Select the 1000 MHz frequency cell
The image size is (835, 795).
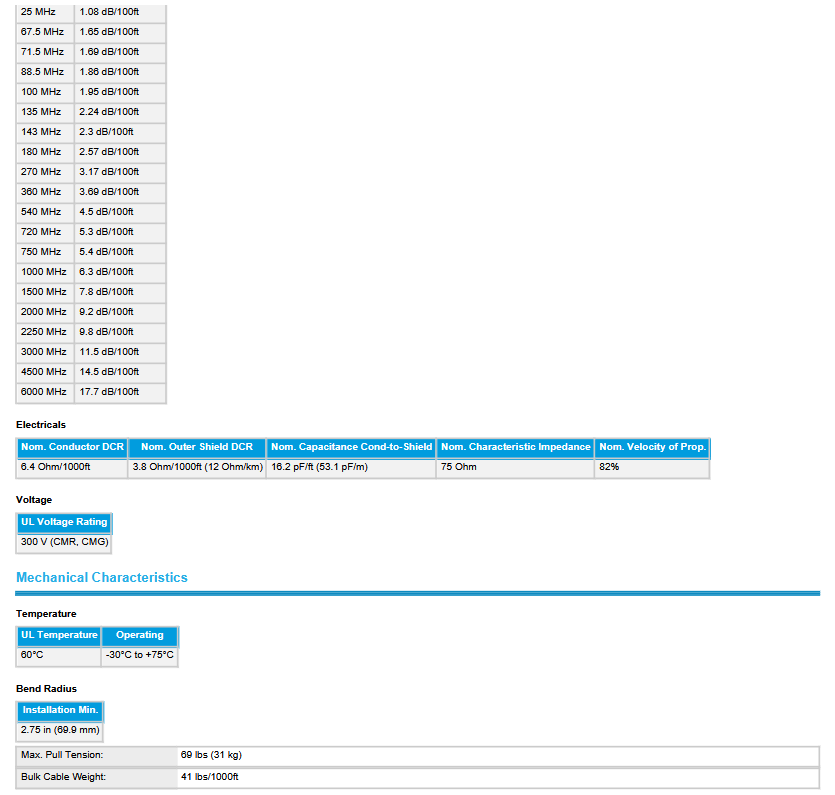click(45, 272)
